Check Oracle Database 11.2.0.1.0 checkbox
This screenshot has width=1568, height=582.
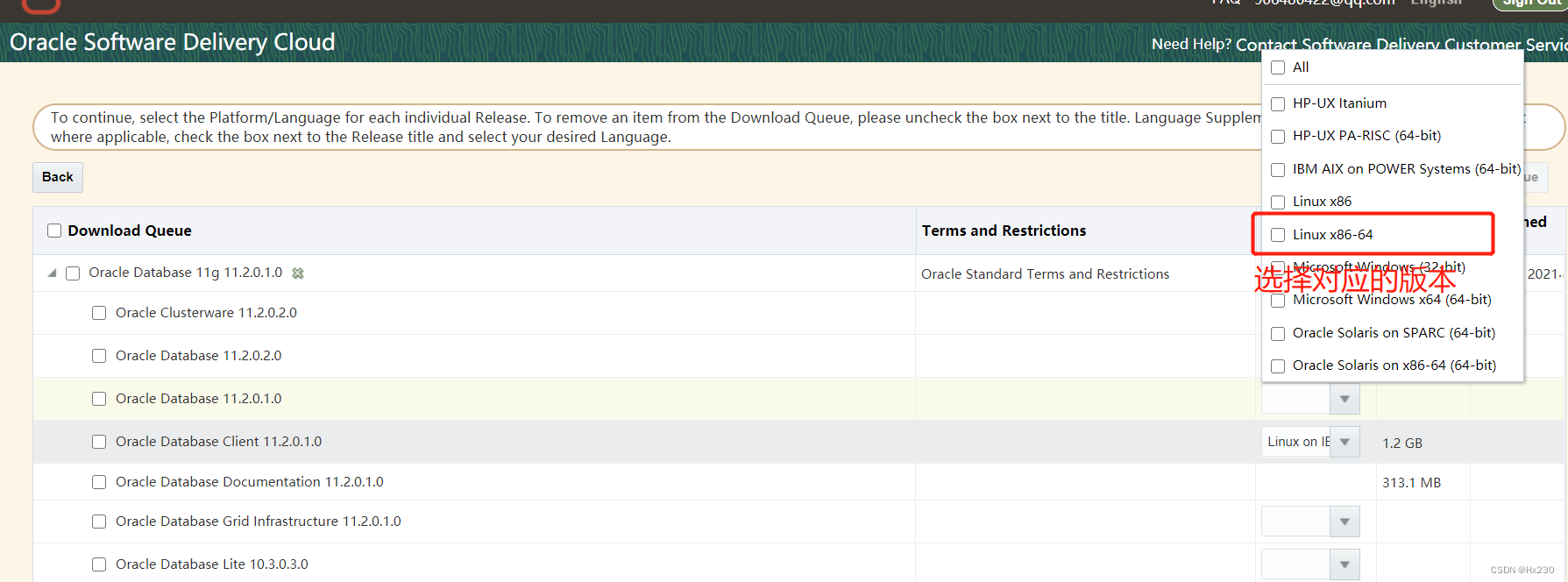tap(99, 399)
